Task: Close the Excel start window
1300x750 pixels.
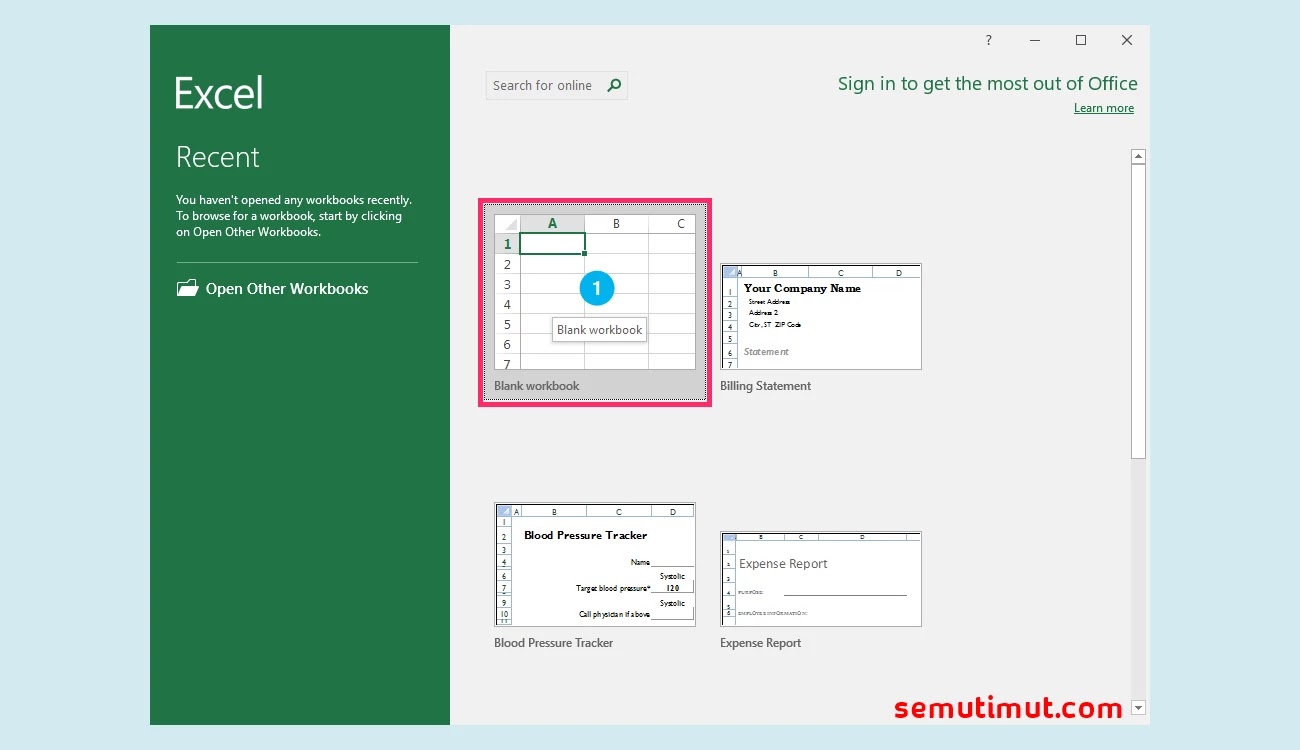Action: coord(1127,40)
